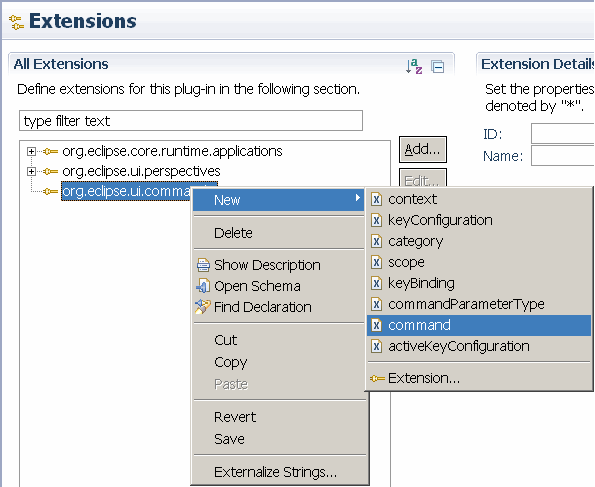Click the Open Schema document icon
The height and width of the screenshot is (487, 595).
click(x=203, y=286)
